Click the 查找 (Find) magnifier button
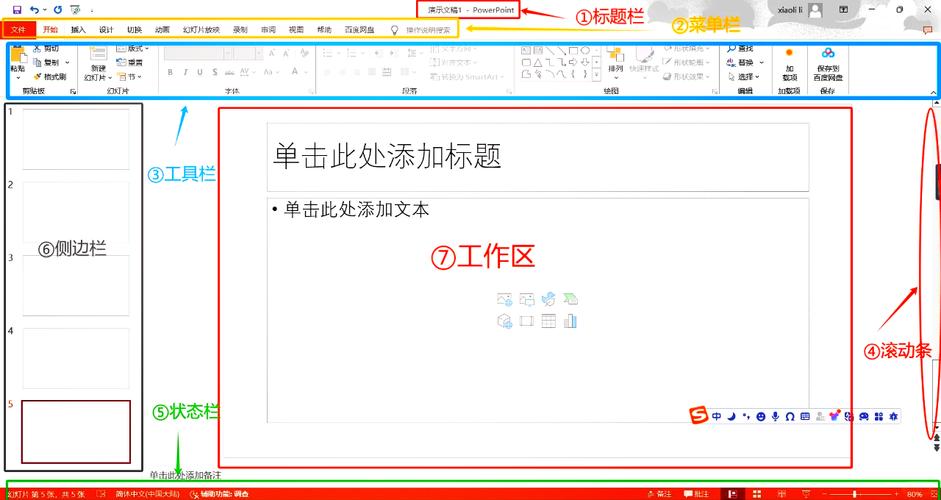Screen dimensions: 941x500 pos(739,49)
